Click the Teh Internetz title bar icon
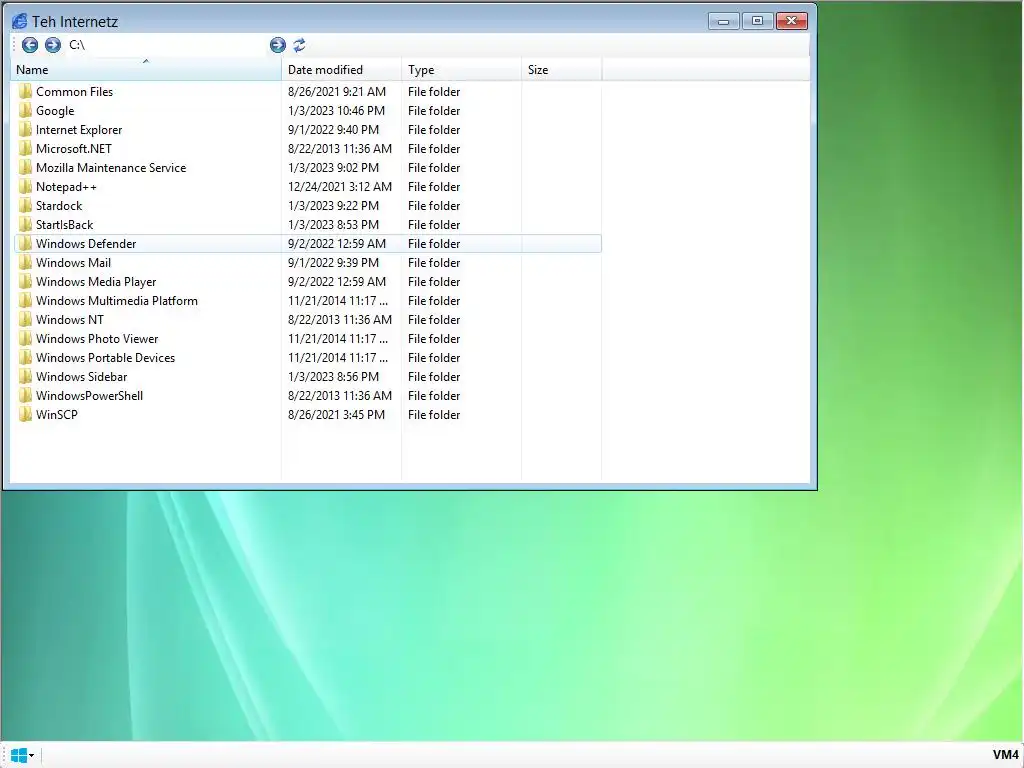The height and width of the screenshot is (768, 1024). (x=20, y=21)
